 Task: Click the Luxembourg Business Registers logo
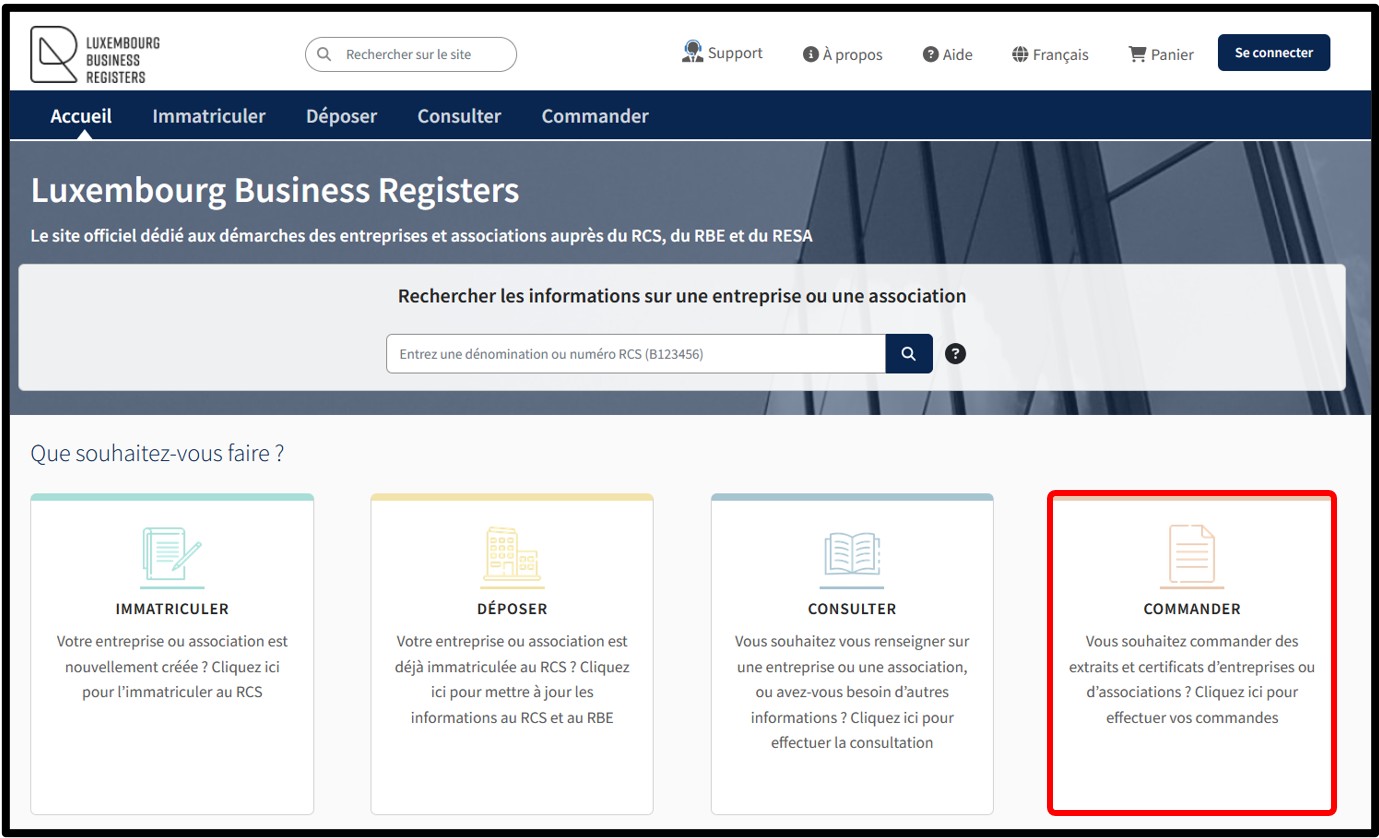click(95, 55)
